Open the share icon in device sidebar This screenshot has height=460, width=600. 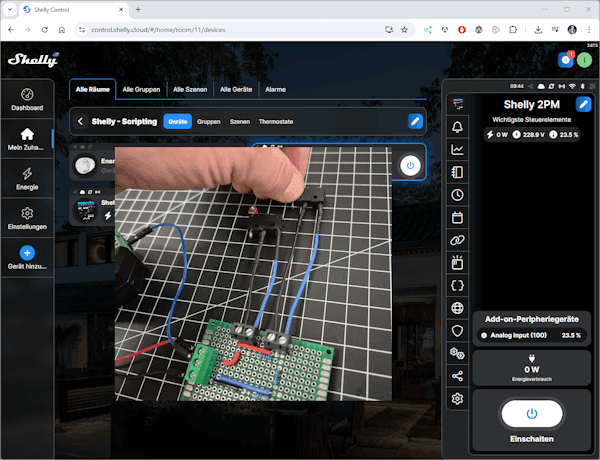[458, 376]
